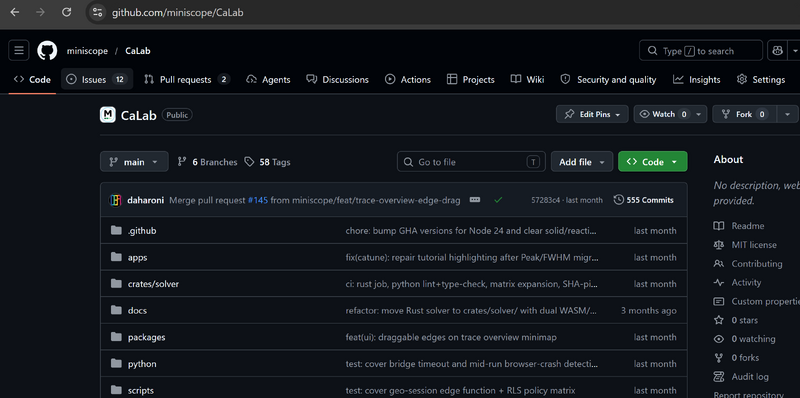Open commit 'fix(catune): repair tutorial highlighting'
800x398 pixels.
[472, 257]
